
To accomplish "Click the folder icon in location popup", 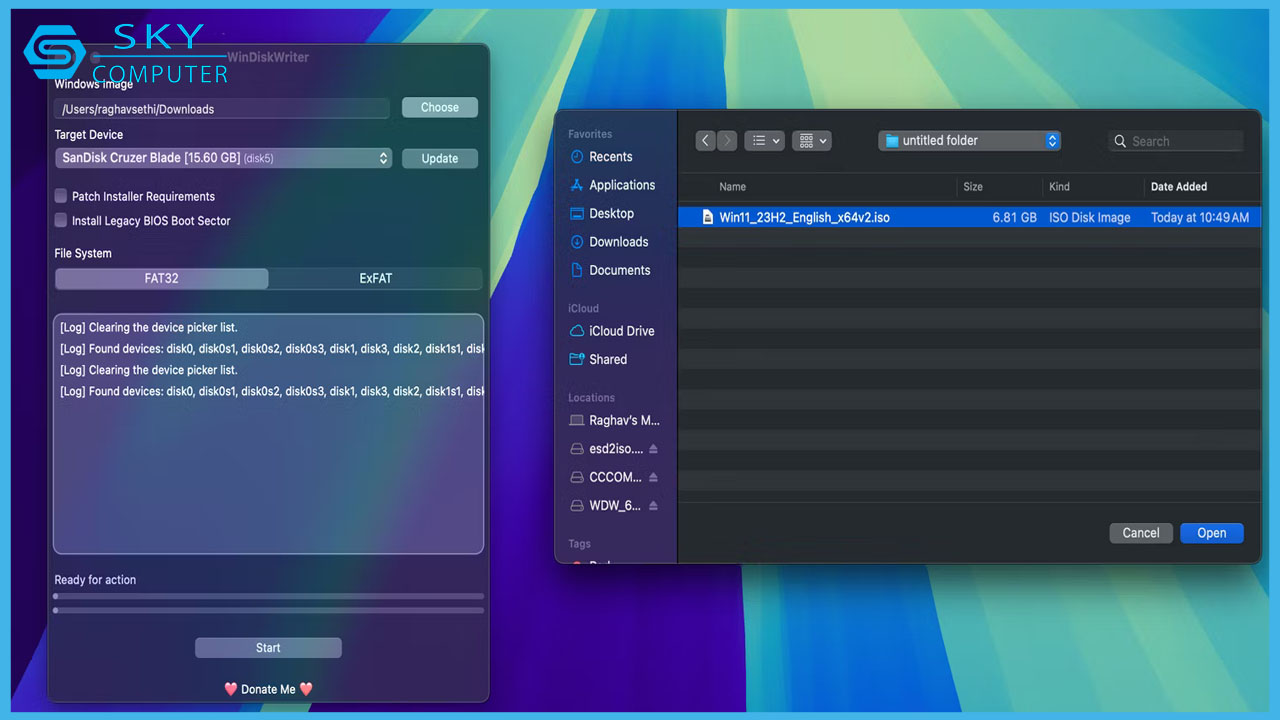I will point(892,141).
